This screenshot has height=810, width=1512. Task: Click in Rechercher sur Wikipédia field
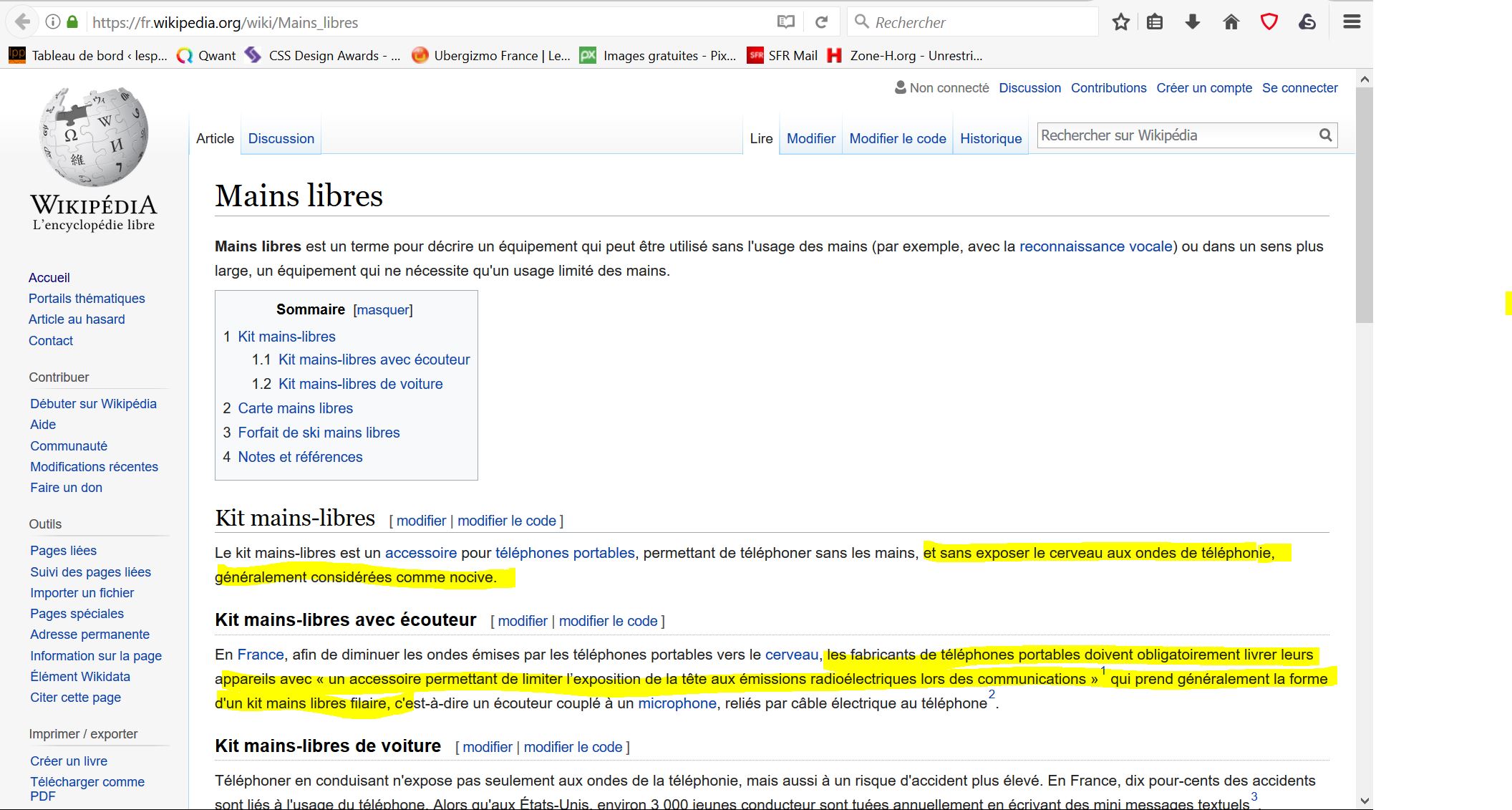[x=1174, y=135]
